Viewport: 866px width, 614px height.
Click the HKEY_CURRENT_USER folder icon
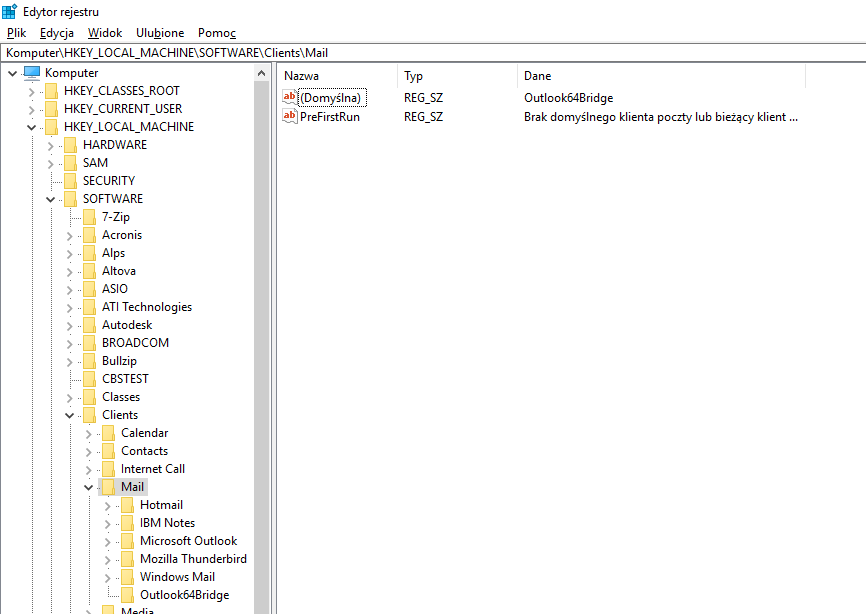tap(51, 109)
